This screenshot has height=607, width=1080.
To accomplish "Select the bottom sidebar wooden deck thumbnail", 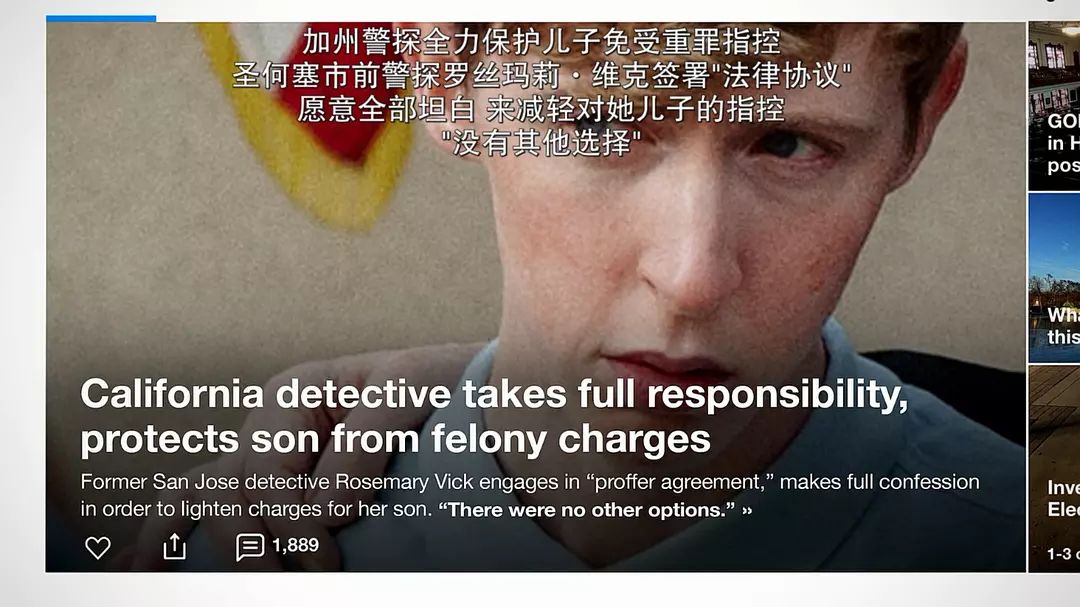I will [x=1054, y=420].
